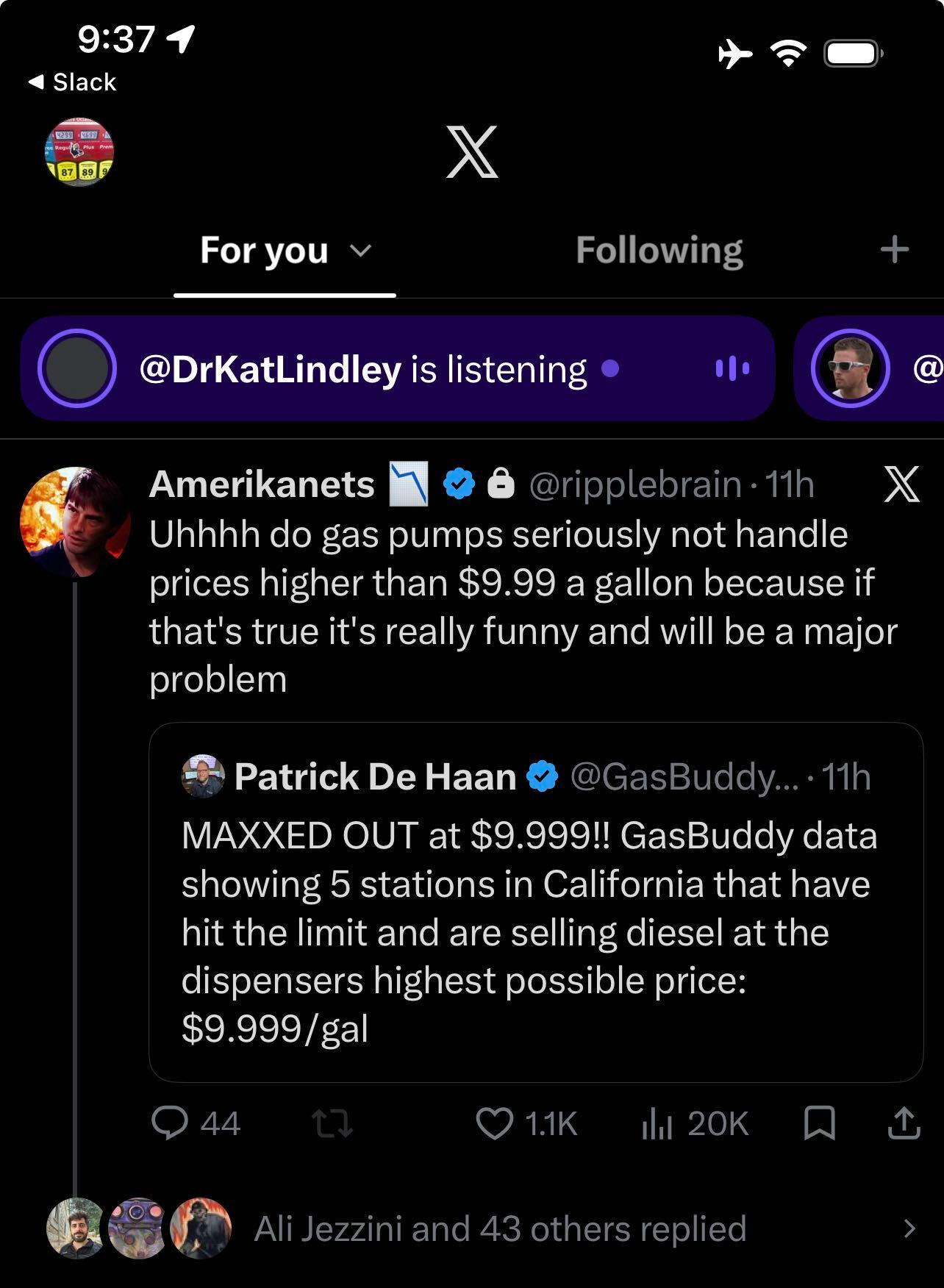This screenshot has width=944, height=1288.
Task: Open Ali Jezzini and 43 others replied
Action: pyautogui.click(x=500, y=1228)
